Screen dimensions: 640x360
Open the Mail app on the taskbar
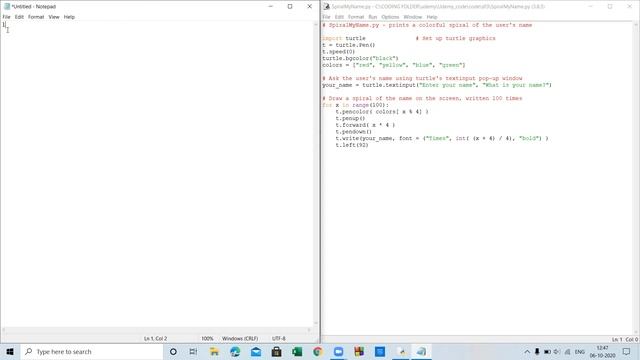[256, 351]
